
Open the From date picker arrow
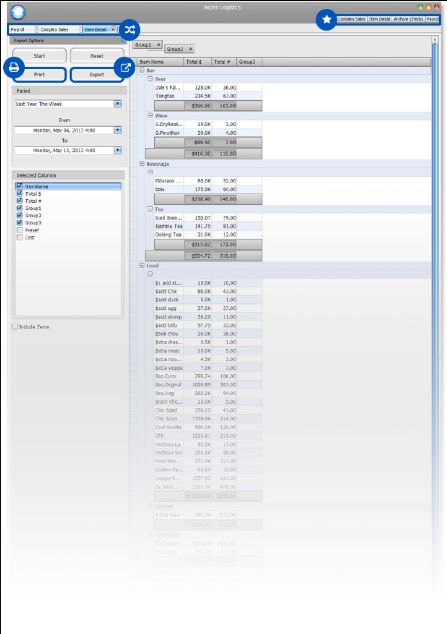pyautogui.click(x=117, y=130)
